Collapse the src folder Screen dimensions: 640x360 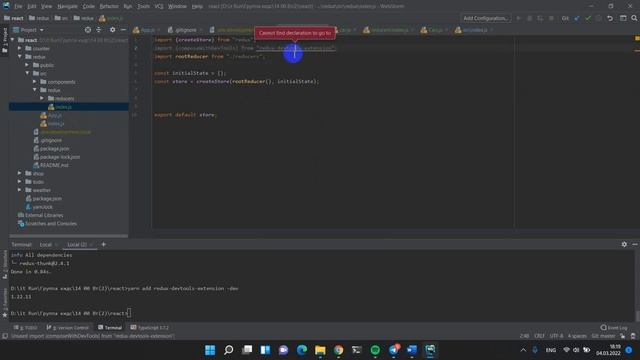(27, 73)
